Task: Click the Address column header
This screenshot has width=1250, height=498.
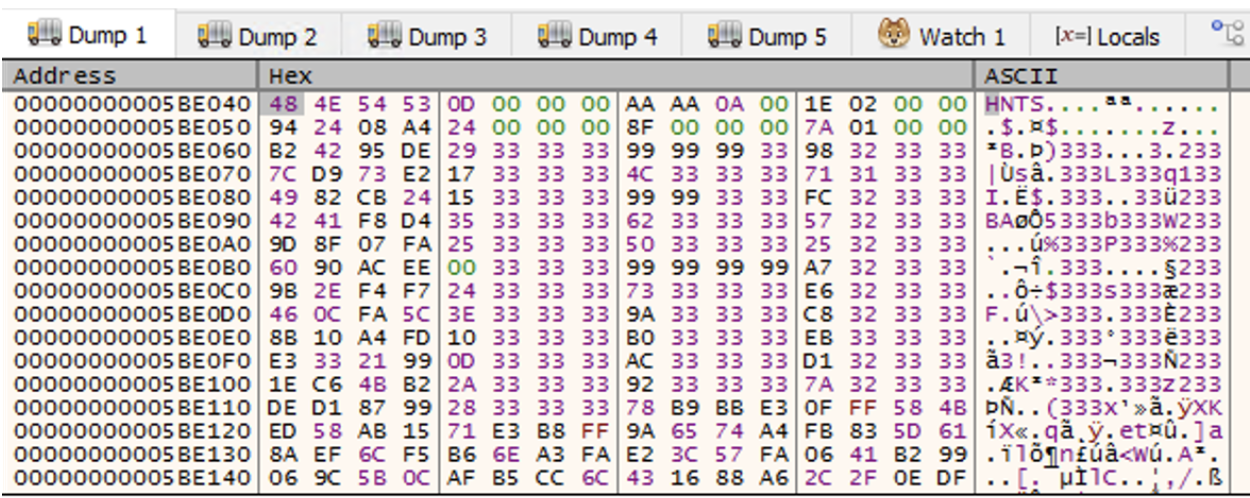Action: click(128, 77)
